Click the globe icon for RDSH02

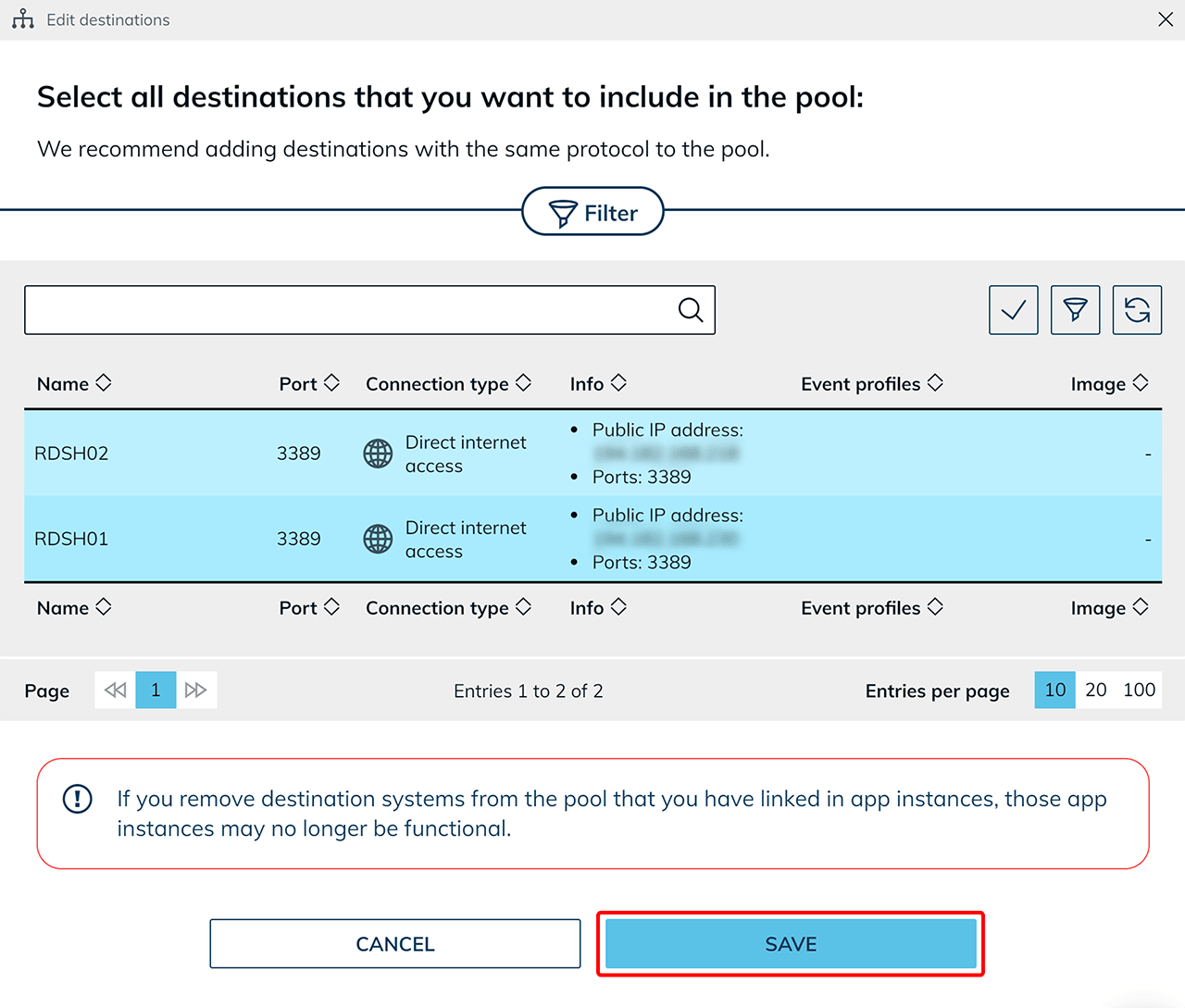pos(378,454)
